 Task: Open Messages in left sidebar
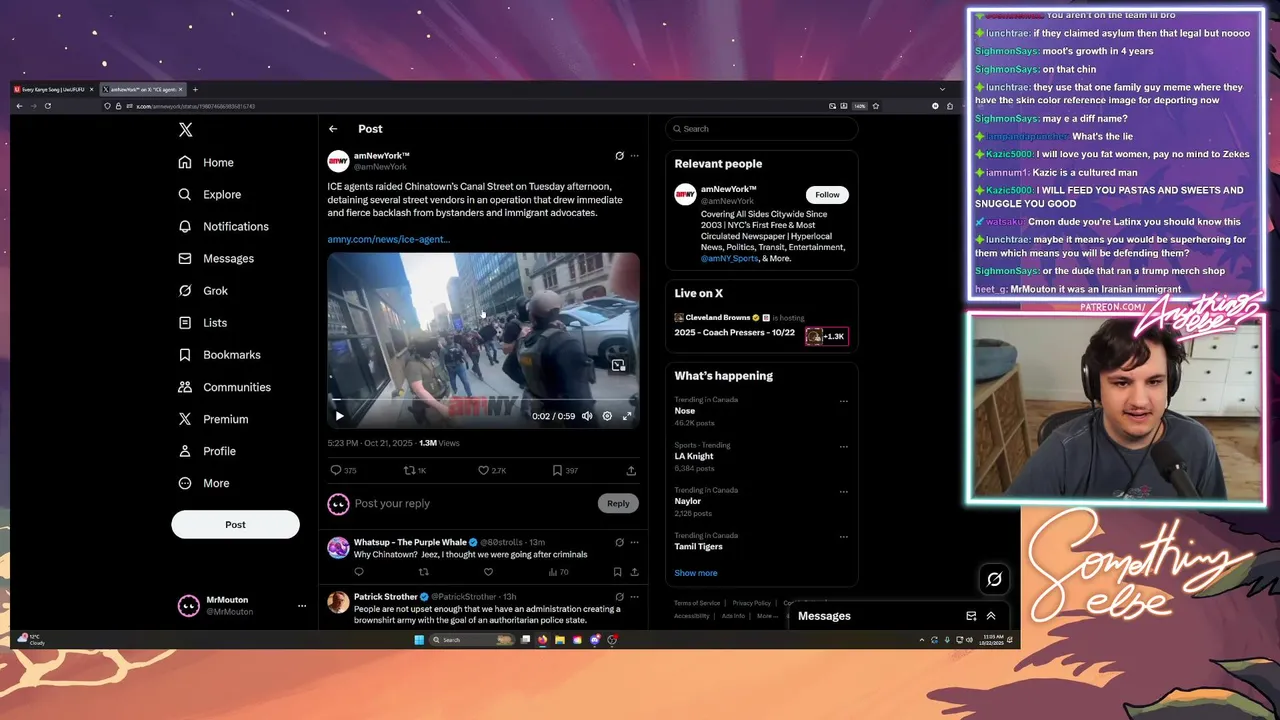click(216, 258)
